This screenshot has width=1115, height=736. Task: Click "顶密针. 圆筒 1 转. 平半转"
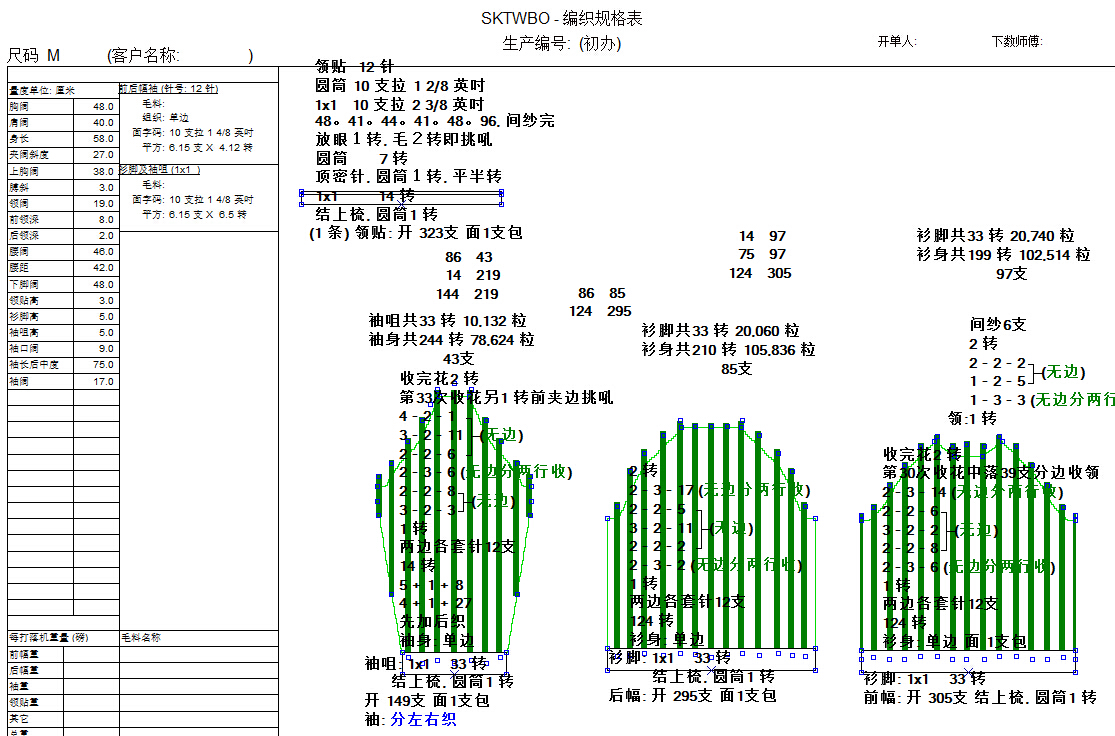coord(409,176)
